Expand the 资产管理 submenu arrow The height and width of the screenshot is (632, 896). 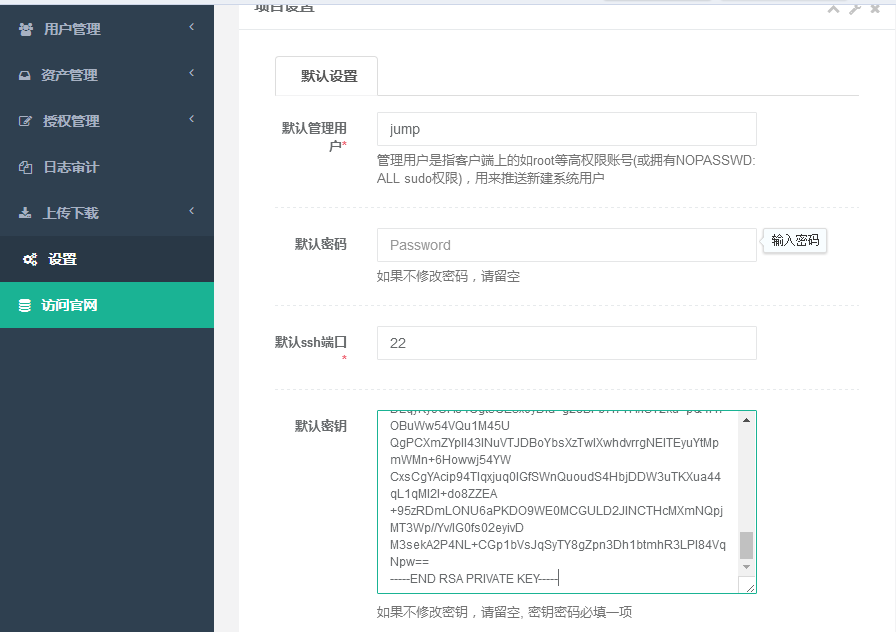(x=191, y=74)
